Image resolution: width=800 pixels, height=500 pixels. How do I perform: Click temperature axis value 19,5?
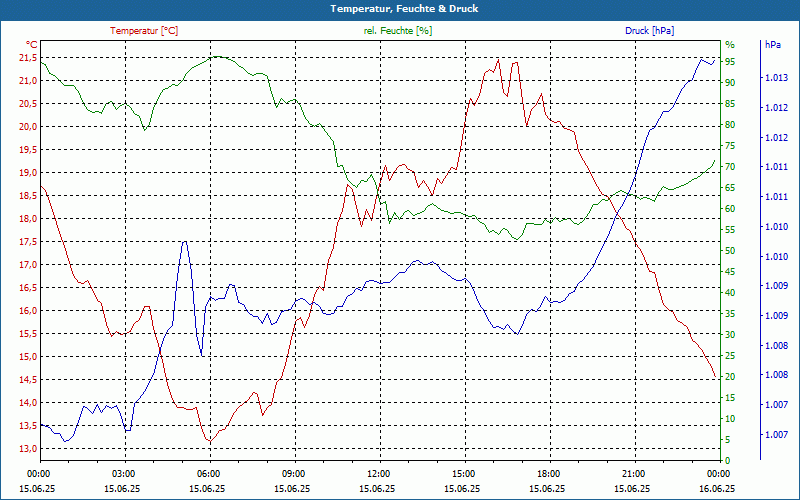[x=28, y=149]
